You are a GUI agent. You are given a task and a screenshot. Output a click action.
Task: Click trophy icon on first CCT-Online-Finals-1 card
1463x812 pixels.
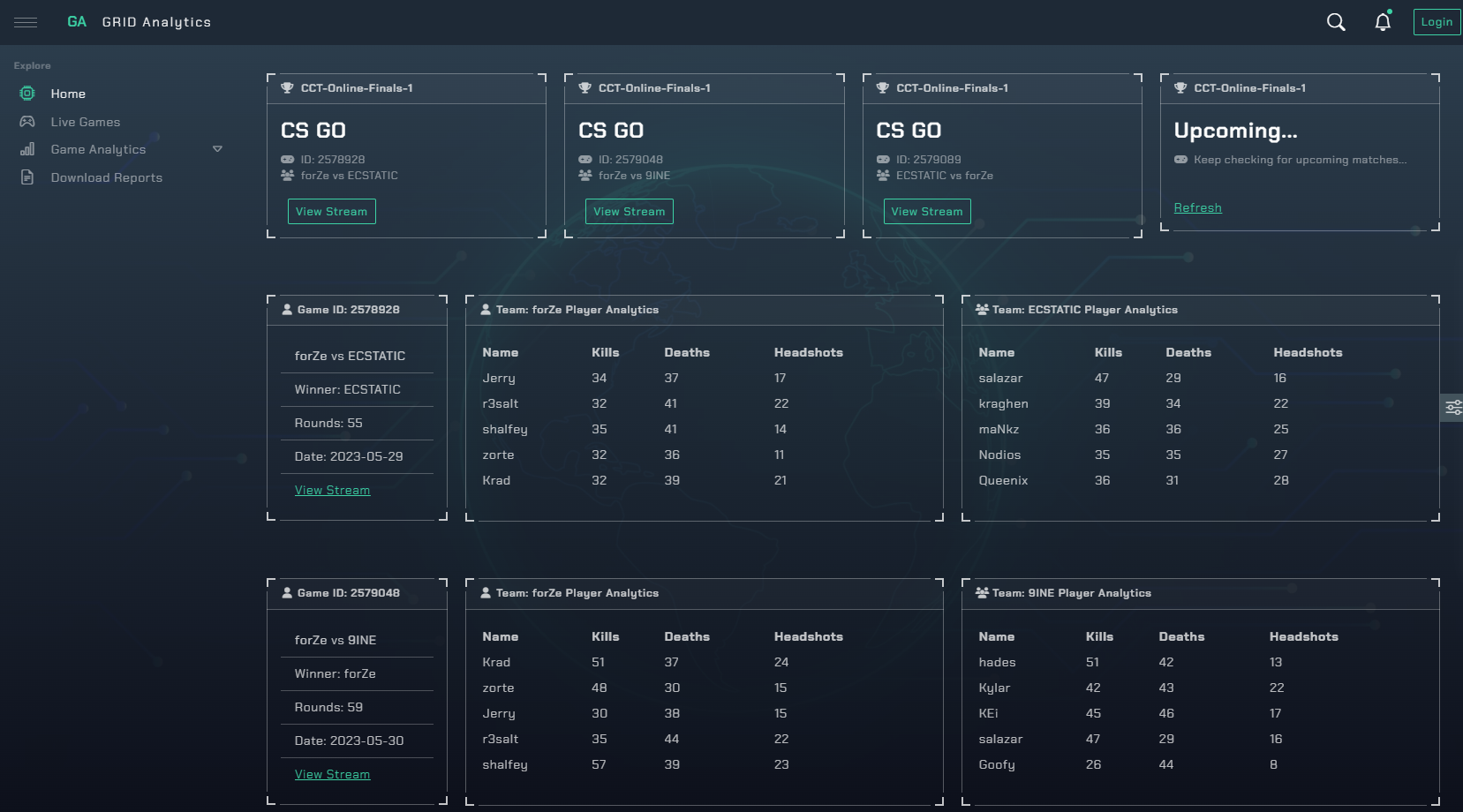[287, 88]
